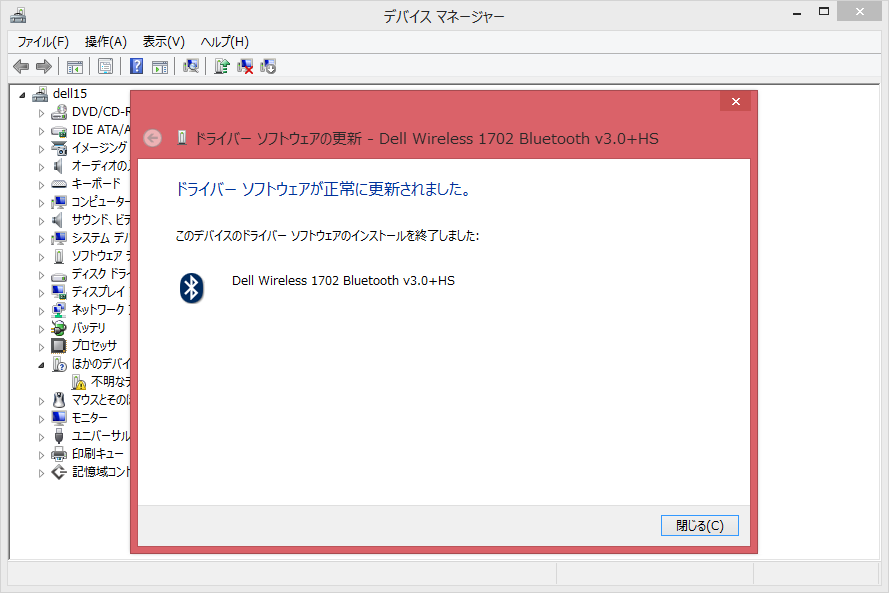Image resolution: width=889 pixels, height=593 pixels.
Task: Expand the 印刷キュー node arrow
Action: 41,455
